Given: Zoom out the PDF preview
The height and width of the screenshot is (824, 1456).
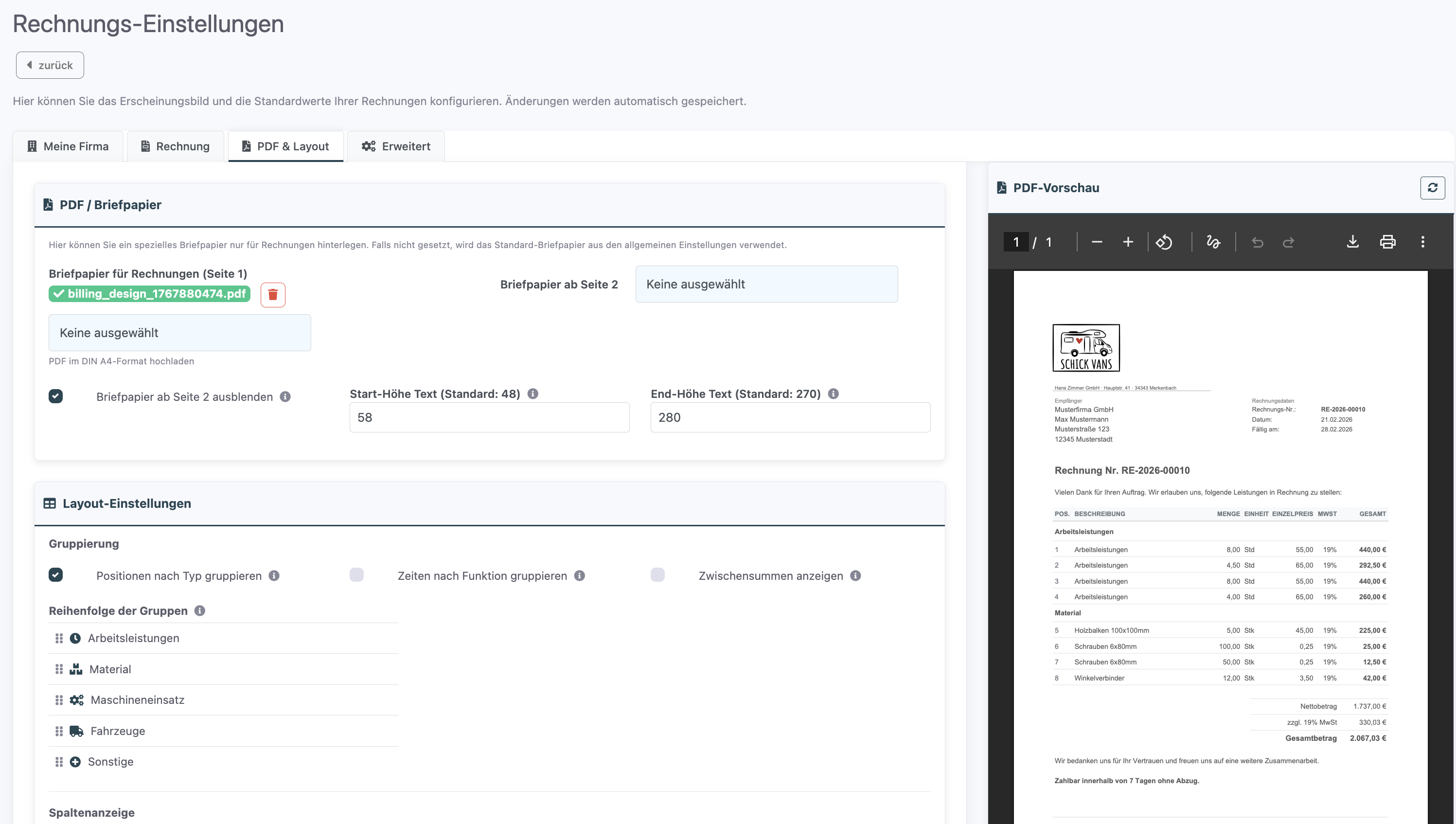Looking at the screenshot, I should [x=1096, y=242].
